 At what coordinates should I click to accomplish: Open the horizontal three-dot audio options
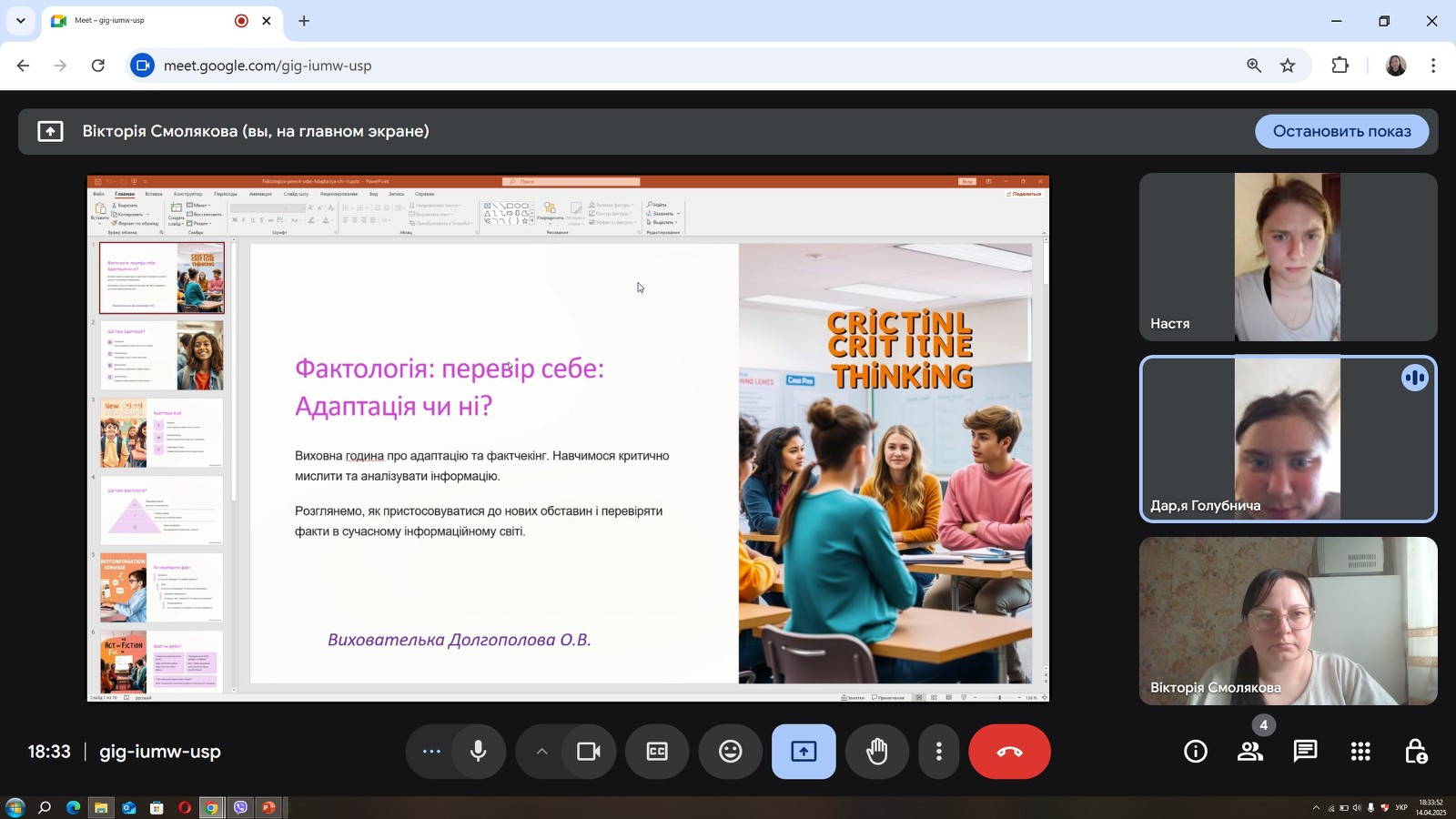click(431, 752)
